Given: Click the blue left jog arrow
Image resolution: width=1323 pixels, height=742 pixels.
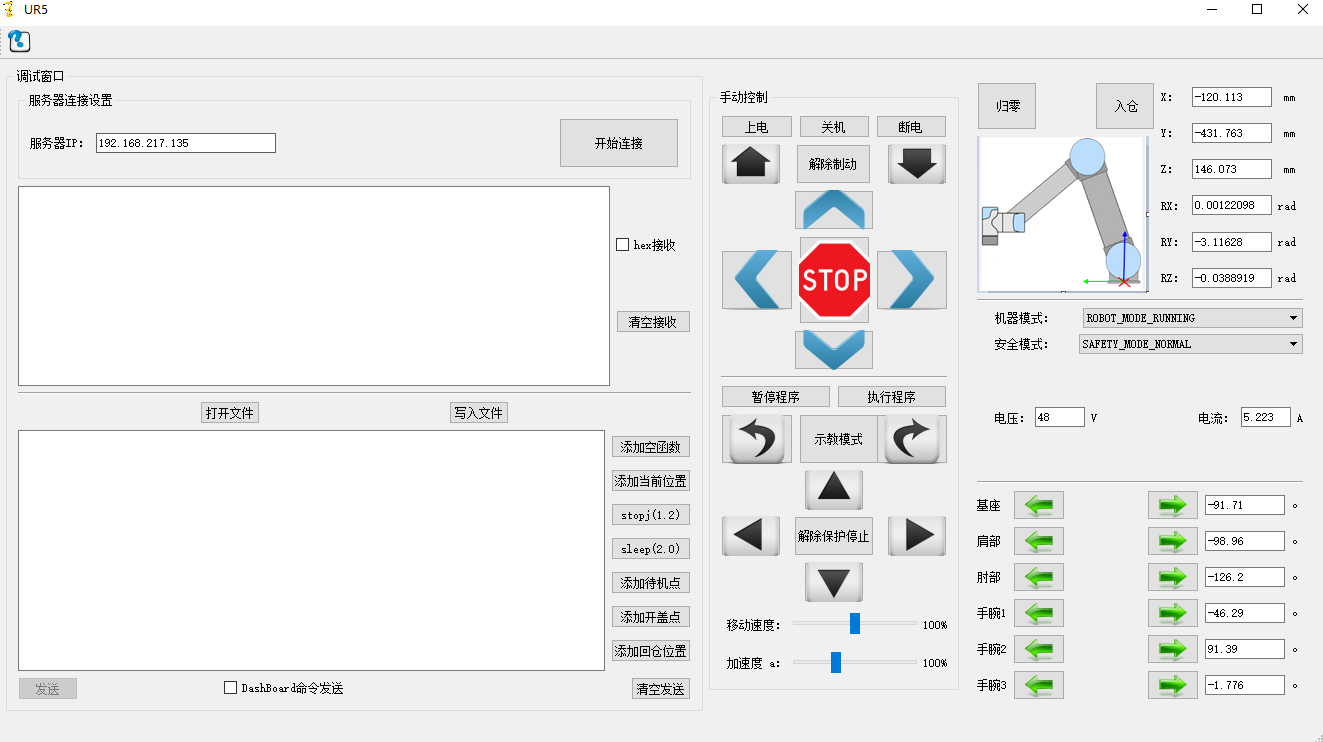Looking at the screenshot, I should 757,280.
